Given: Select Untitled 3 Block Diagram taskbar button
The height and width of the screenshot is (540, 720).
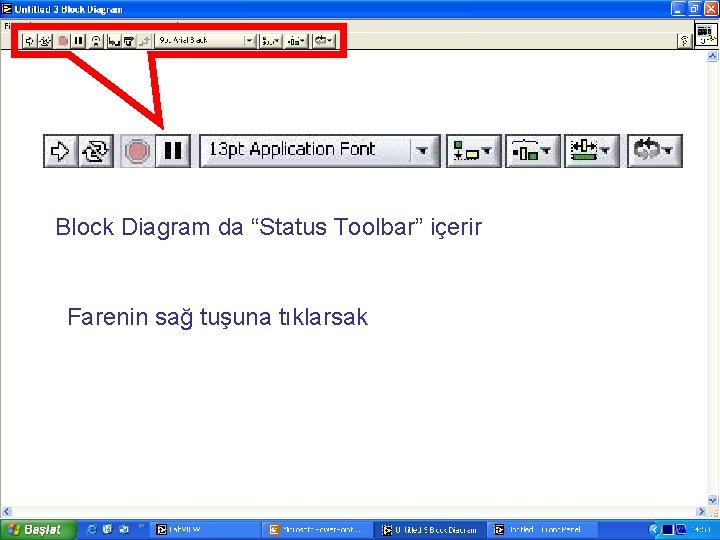Looking at the screenshot, I should 430,530.
